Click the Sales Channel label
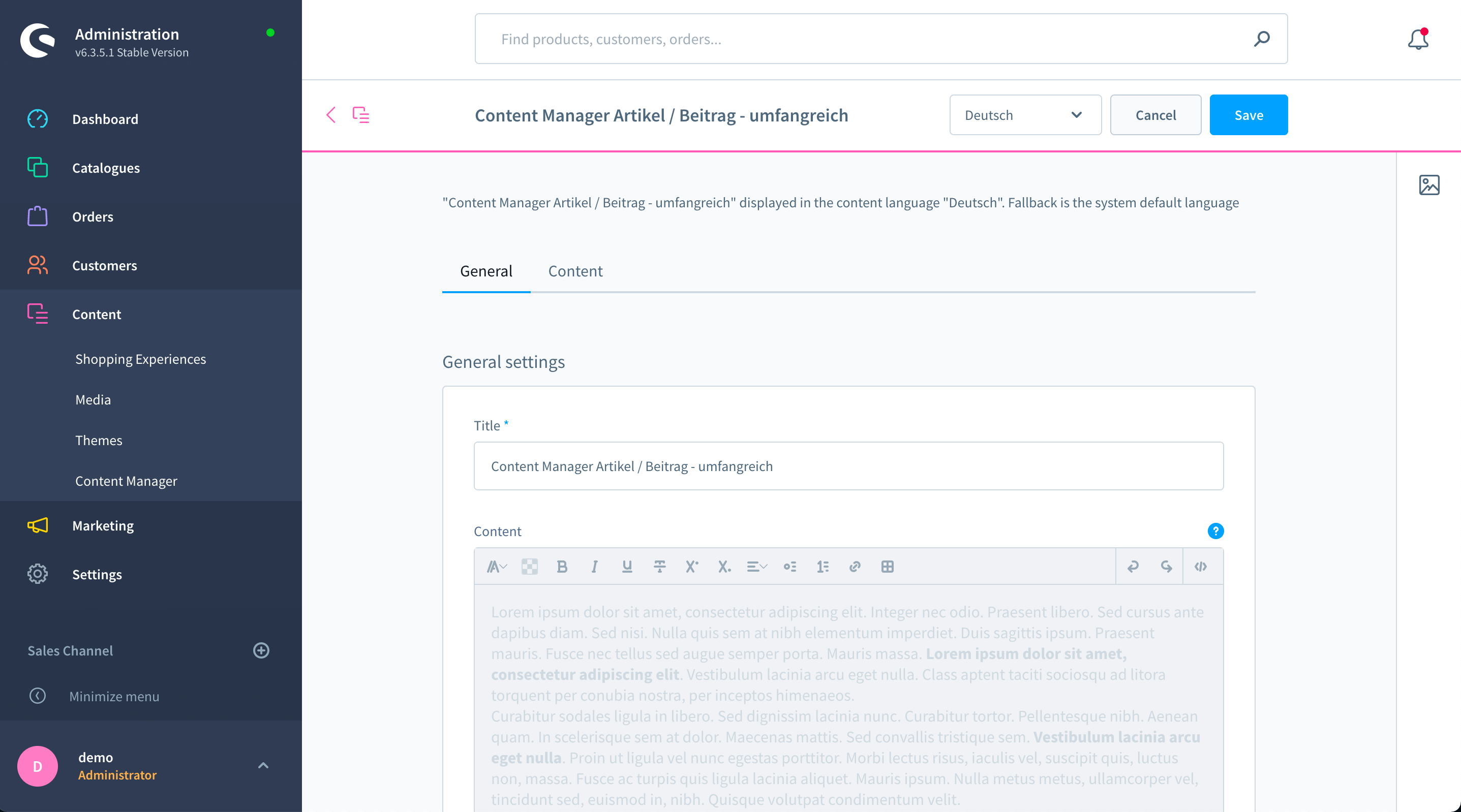The image size is (1461, 812). click(70, 650)
